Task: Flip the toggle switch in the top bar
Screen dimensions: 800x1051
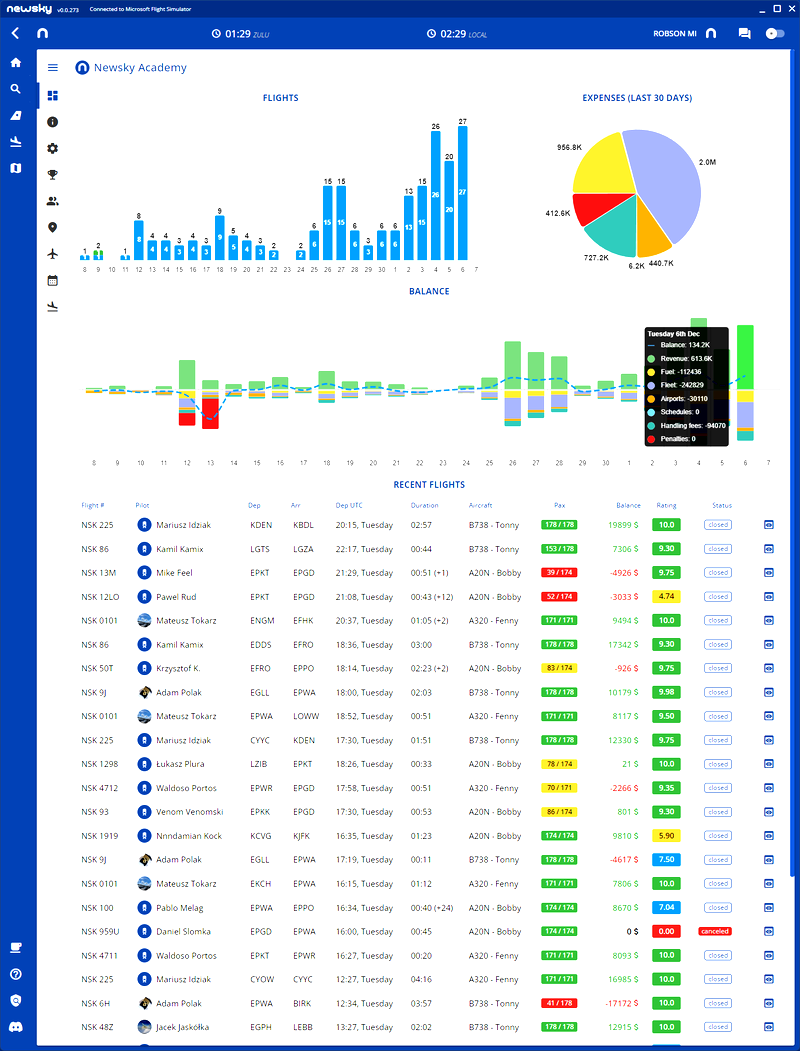Action: (x=774, y=33)
